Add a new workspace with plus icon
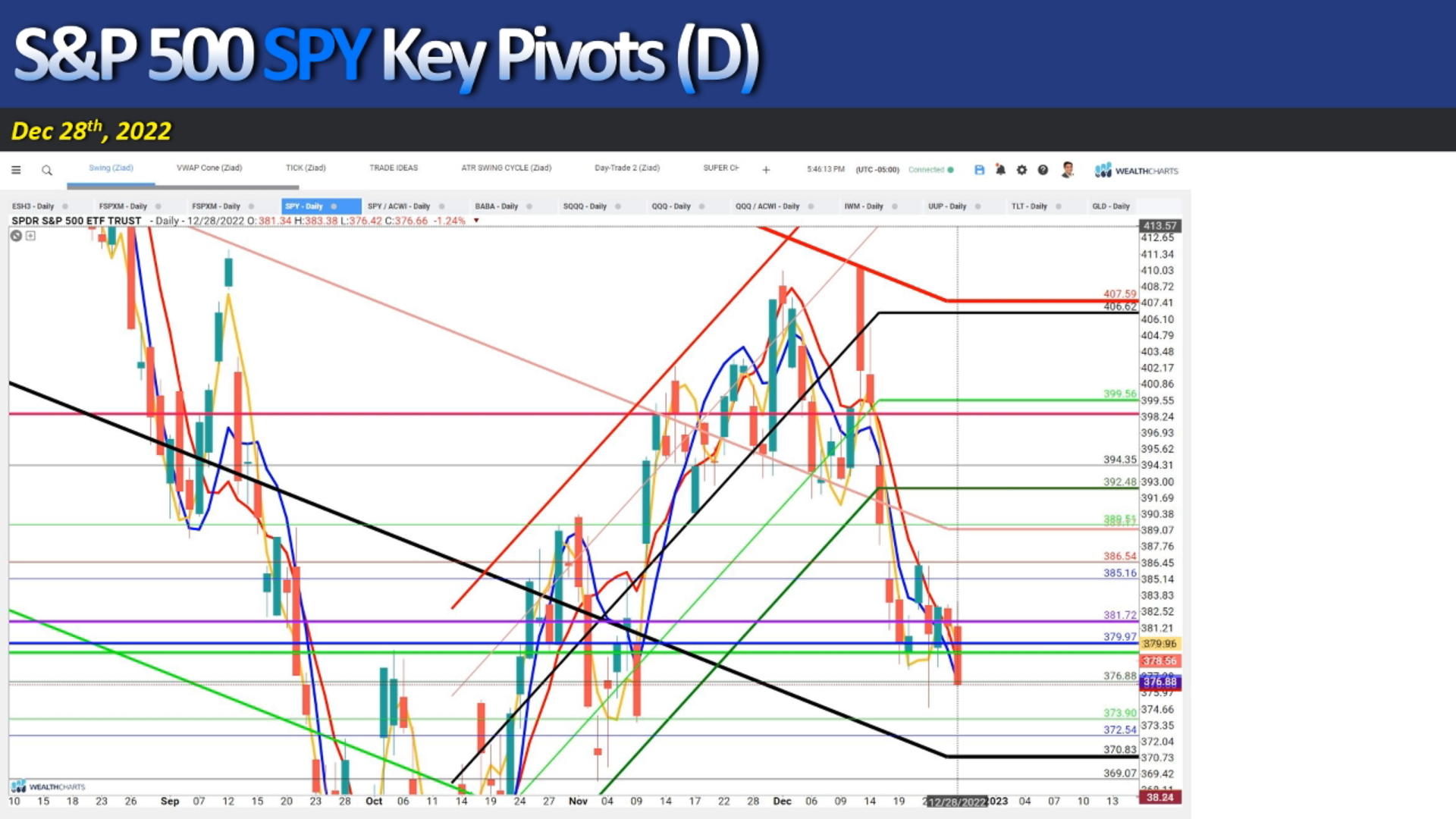Viewport: 1456px width, 819px height. click(x=766, y=170)
